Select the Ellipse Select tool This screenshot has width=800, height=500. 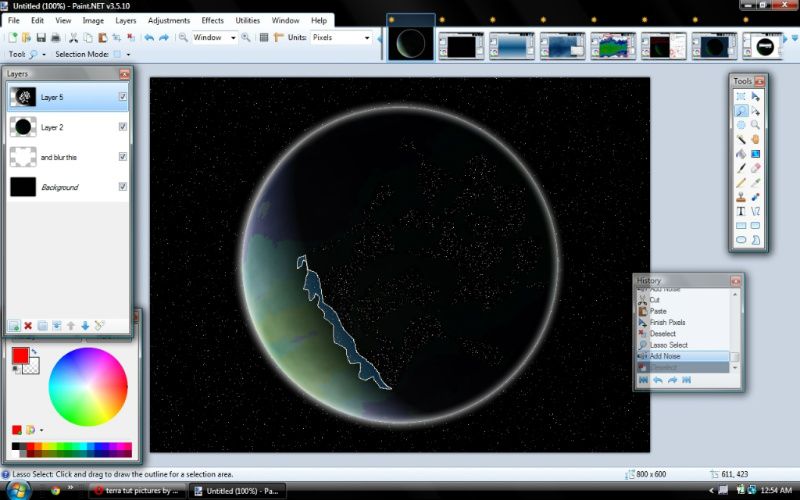point(741,125)
